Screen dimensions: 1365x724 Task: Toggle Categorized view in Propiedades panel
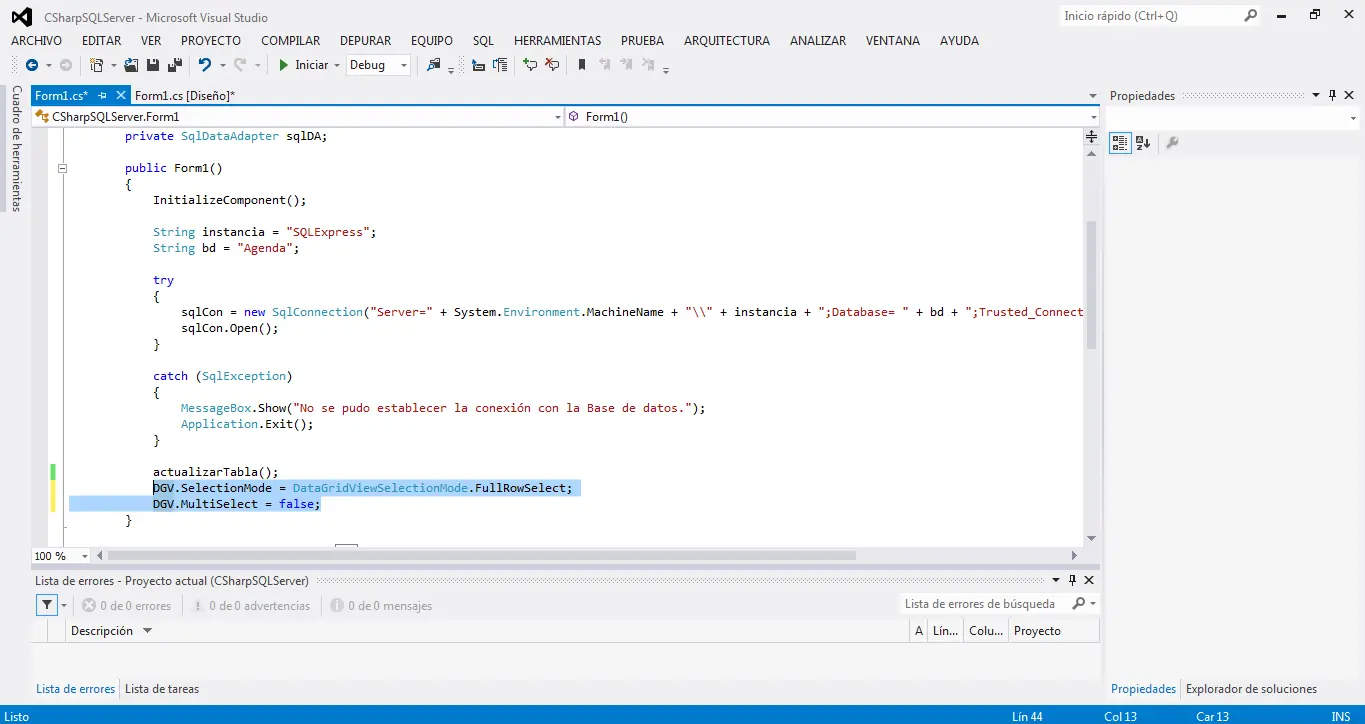point(1120,143)
